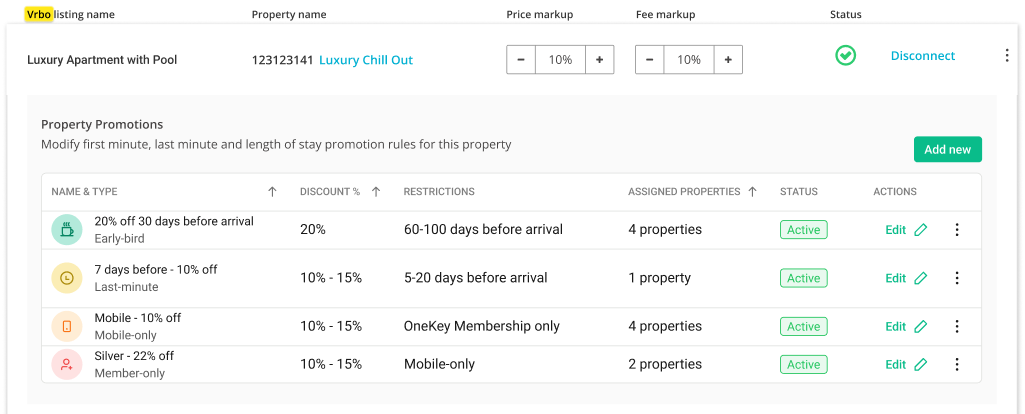Open three-dot menu for Early-bird promotion
This screenshot has height=414, width=1025.
point(957,230)
